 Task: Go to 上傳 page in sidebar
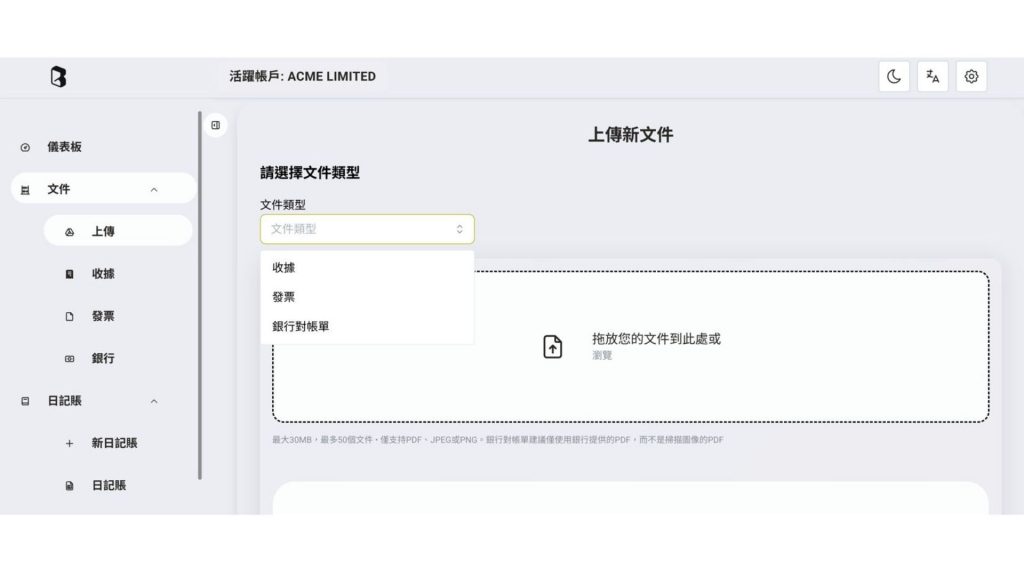point(103,231)
